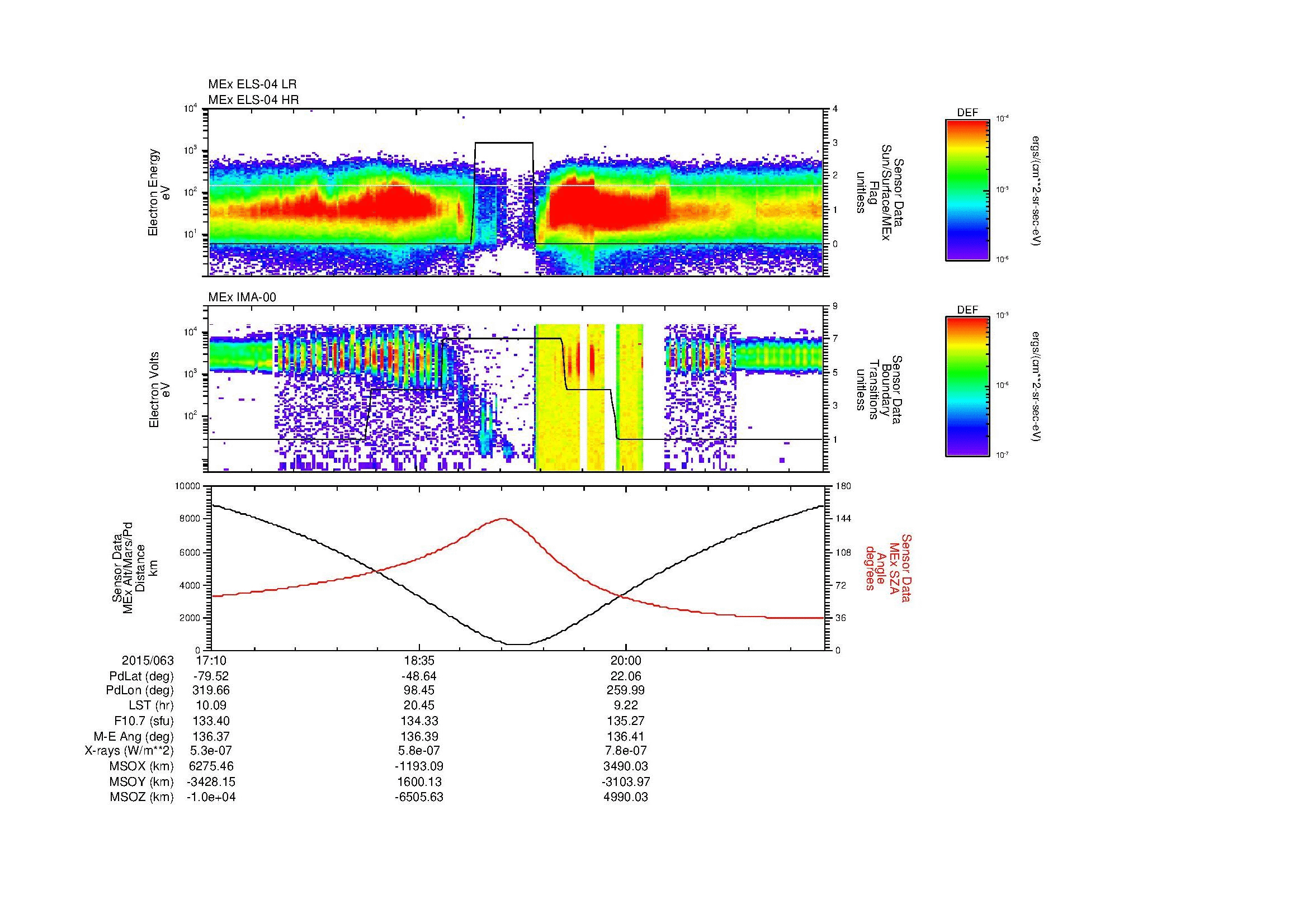Click the MSOZ value -1.0e+04
This screenshot has width=1308, height=924.
tap(211, 797)
